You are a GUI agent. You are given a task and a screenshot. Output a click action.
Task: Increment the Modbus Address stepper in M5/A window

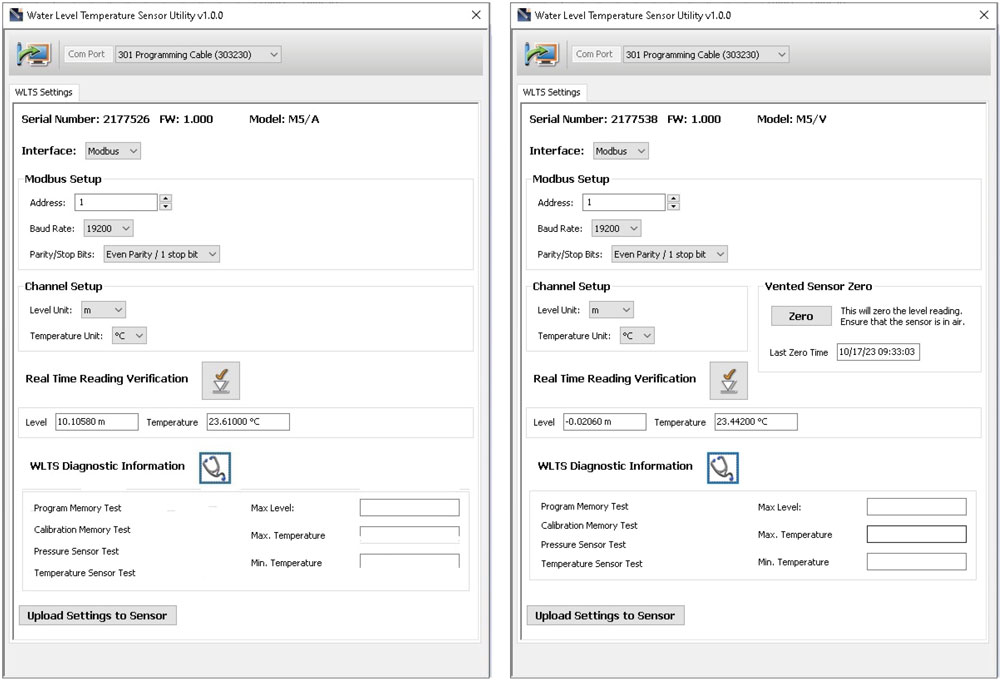click(x=166, y=199)
